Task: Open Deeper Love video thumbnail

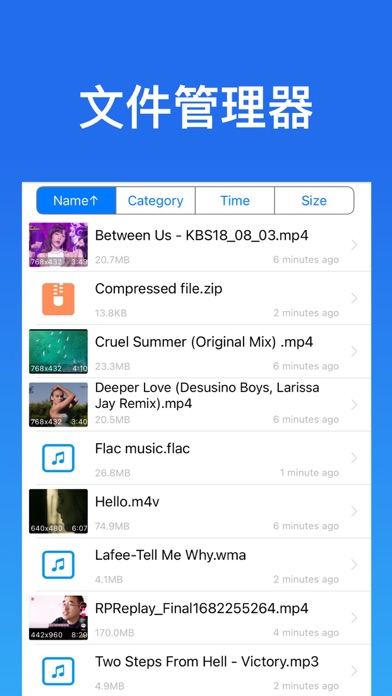Action: coord(58,404)
